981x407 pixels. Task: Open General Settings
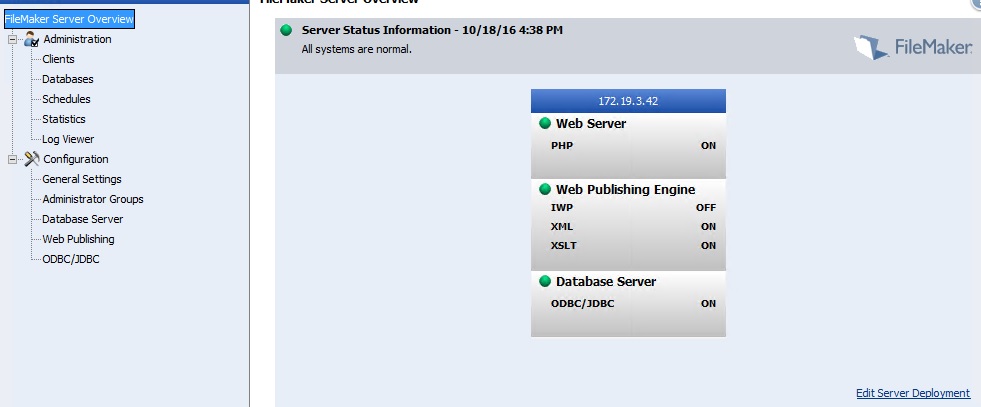click(81, 179)
